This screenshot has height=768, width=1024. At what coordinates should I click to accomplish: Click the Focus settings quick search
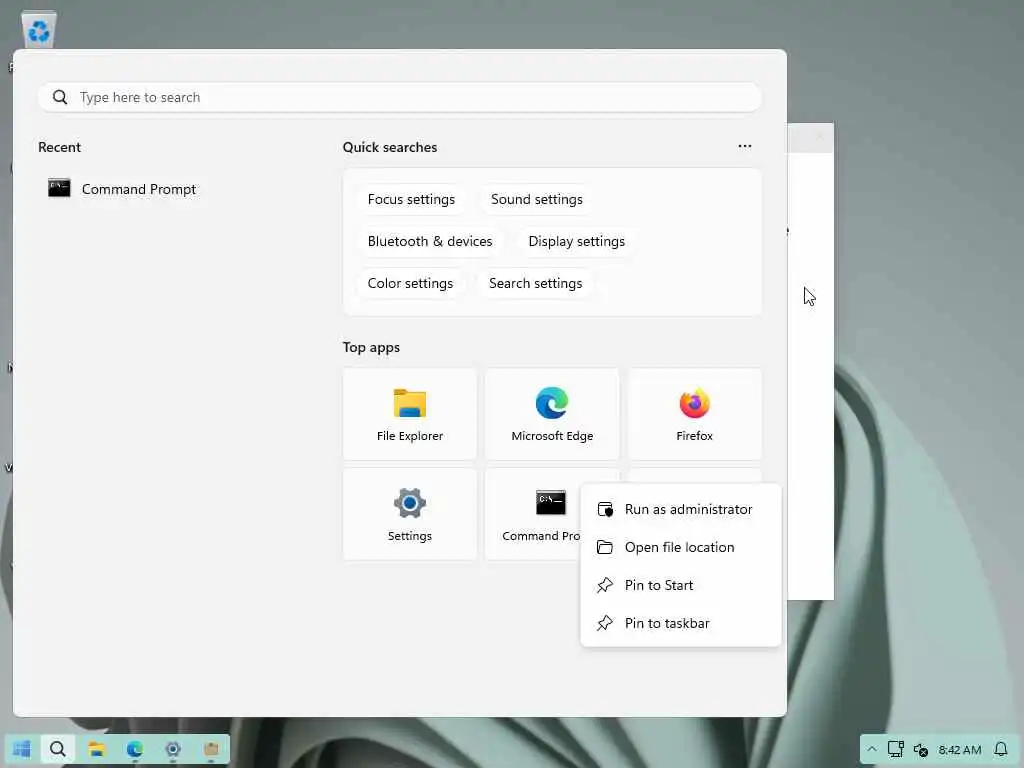[411, 199]
